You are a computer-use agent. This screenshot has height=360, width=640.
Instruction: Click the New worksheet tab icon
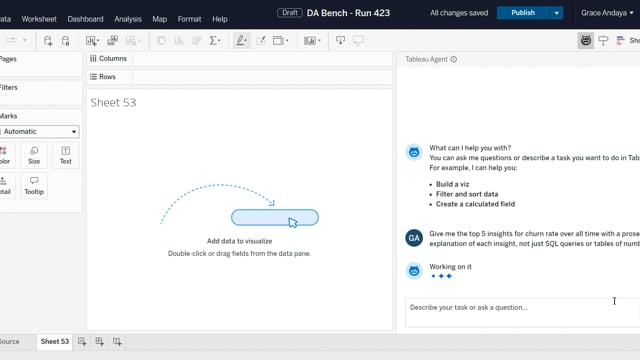point(82,342)
